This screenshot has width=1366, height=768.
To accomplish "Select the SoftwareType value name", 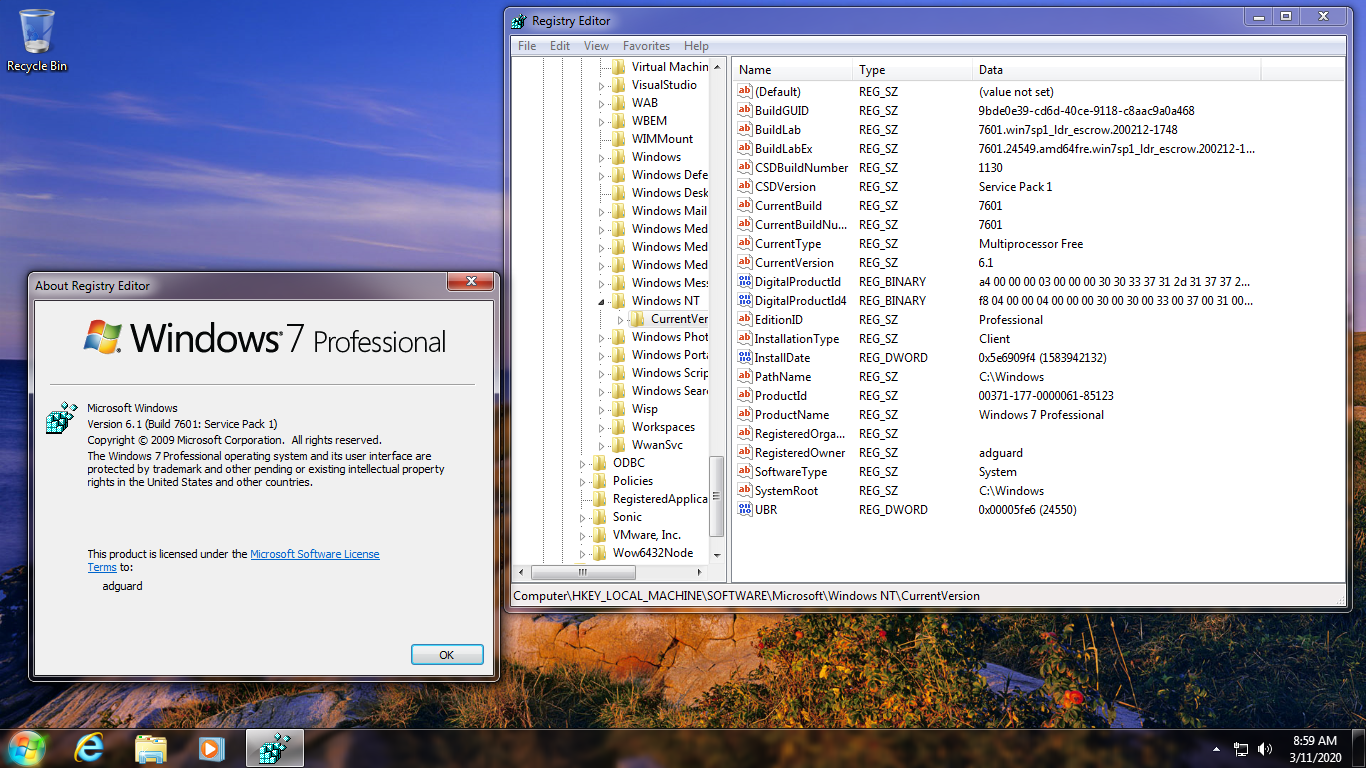I will tap(791, 472).
